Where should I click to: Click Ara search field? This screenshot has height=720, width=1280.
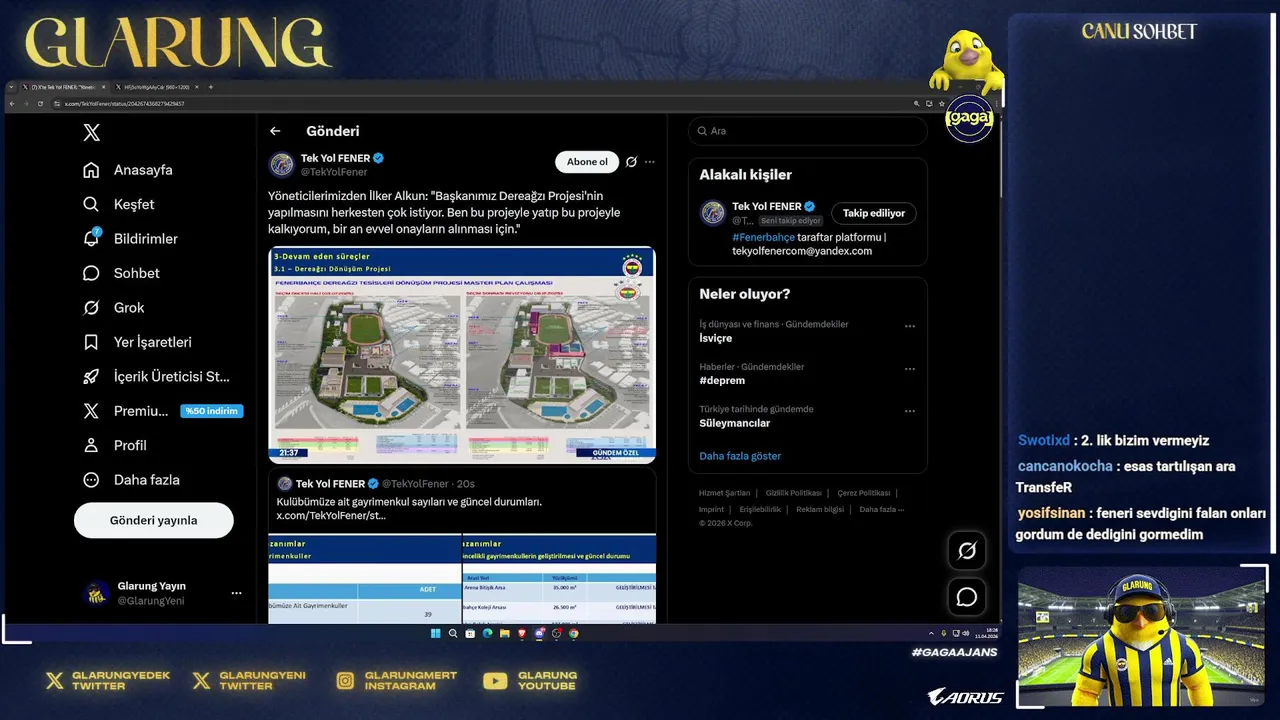[x=808, y=131]
